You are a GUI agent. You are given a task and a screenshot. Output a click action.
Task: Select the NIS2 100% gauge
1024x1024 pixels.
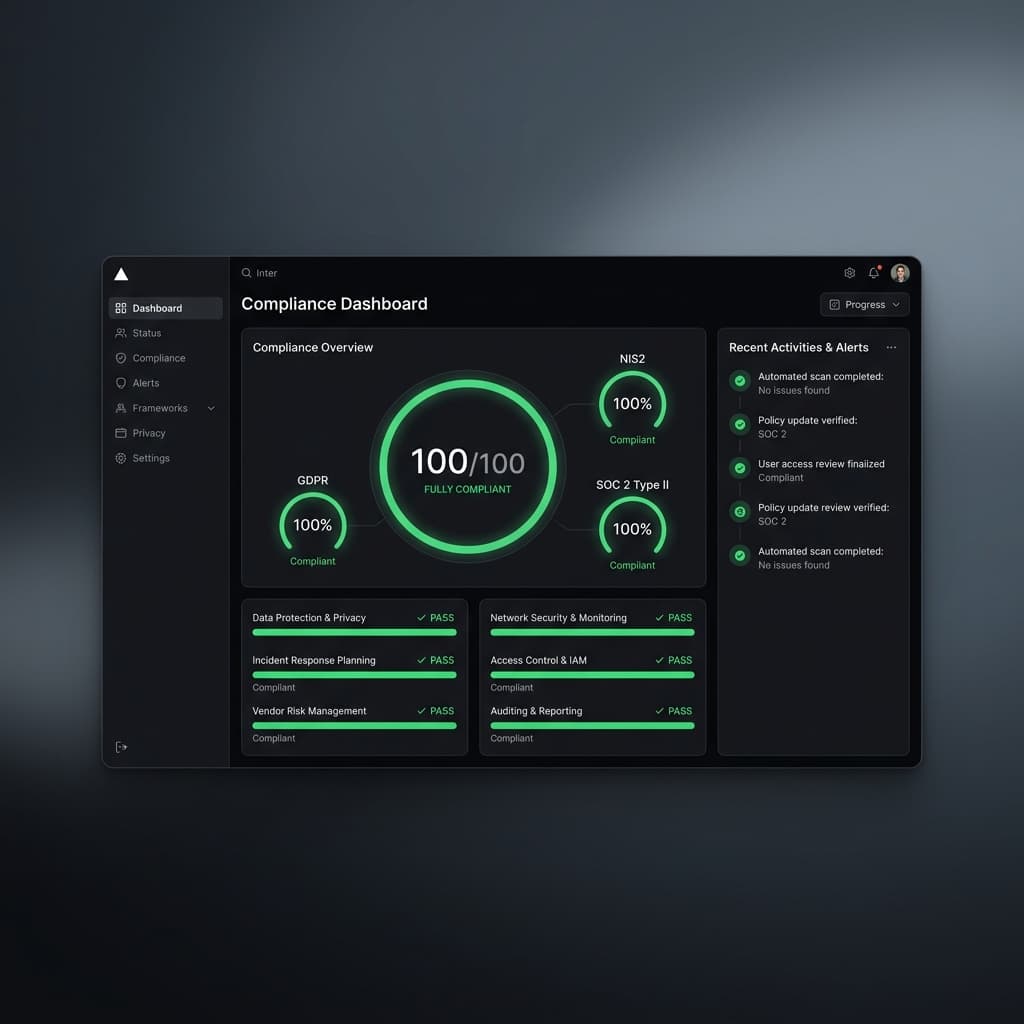coord(632,401)
